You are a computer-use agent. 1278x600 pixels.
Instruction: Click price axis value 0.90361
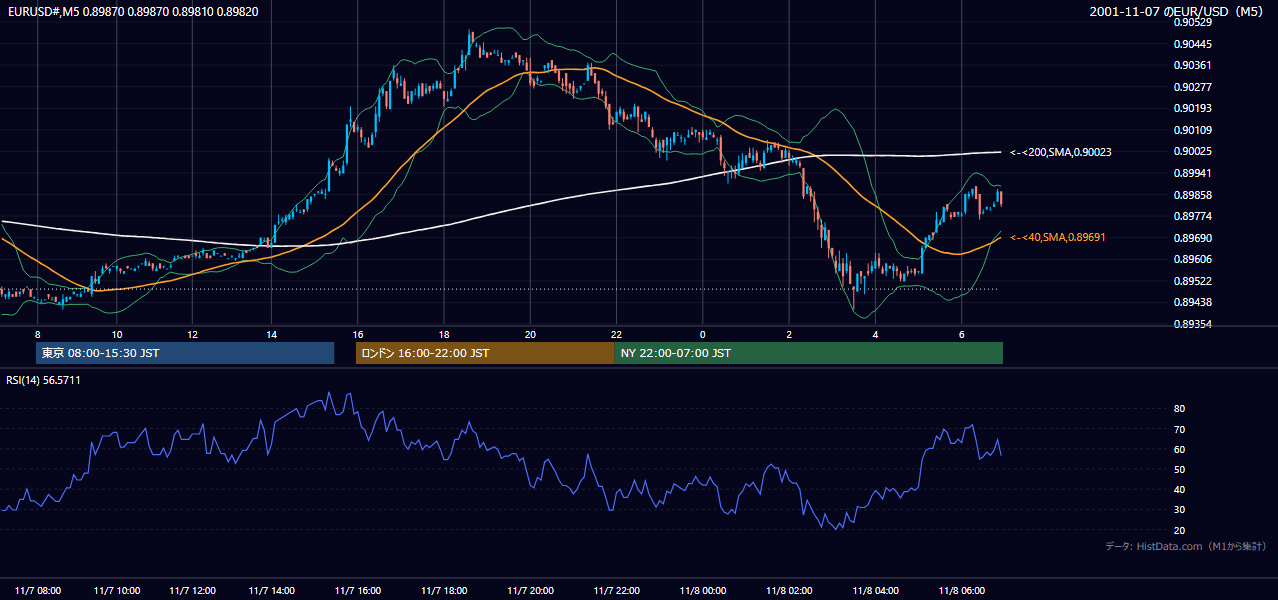click(x=1192, y=65)
